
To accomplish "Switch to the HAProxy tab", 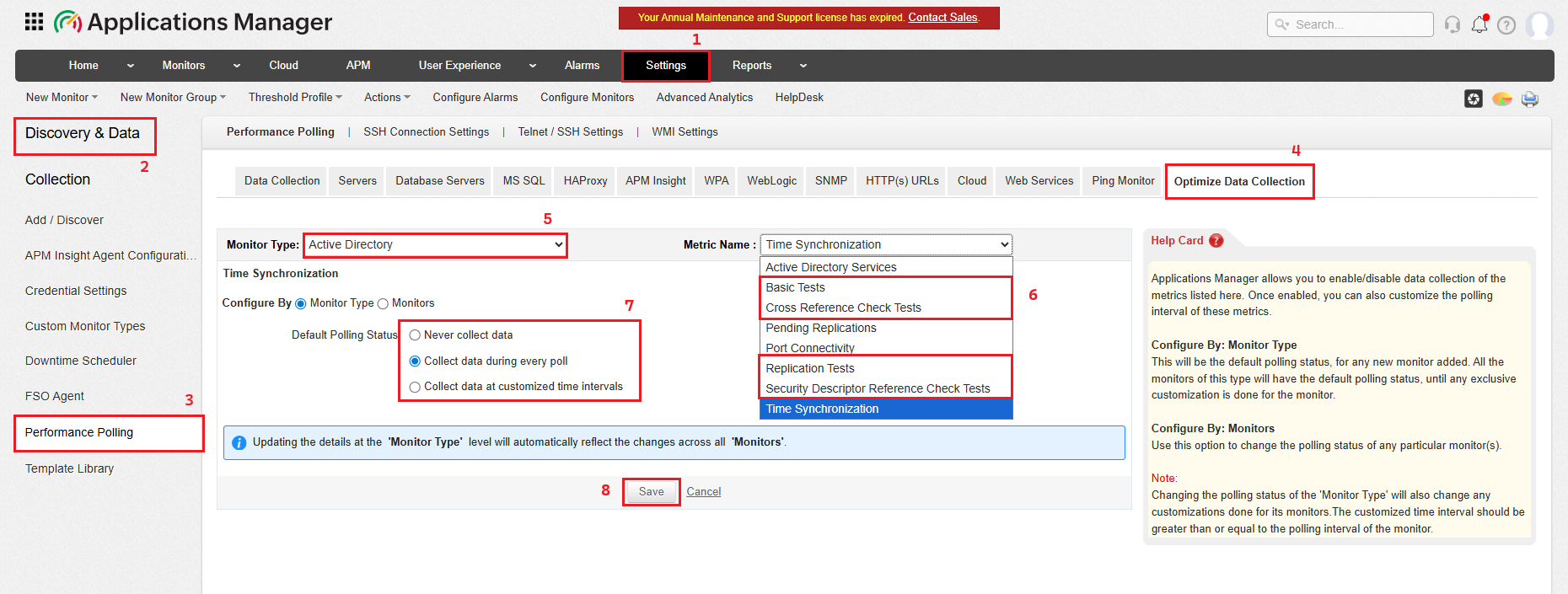I will click(x=585, y=181).
